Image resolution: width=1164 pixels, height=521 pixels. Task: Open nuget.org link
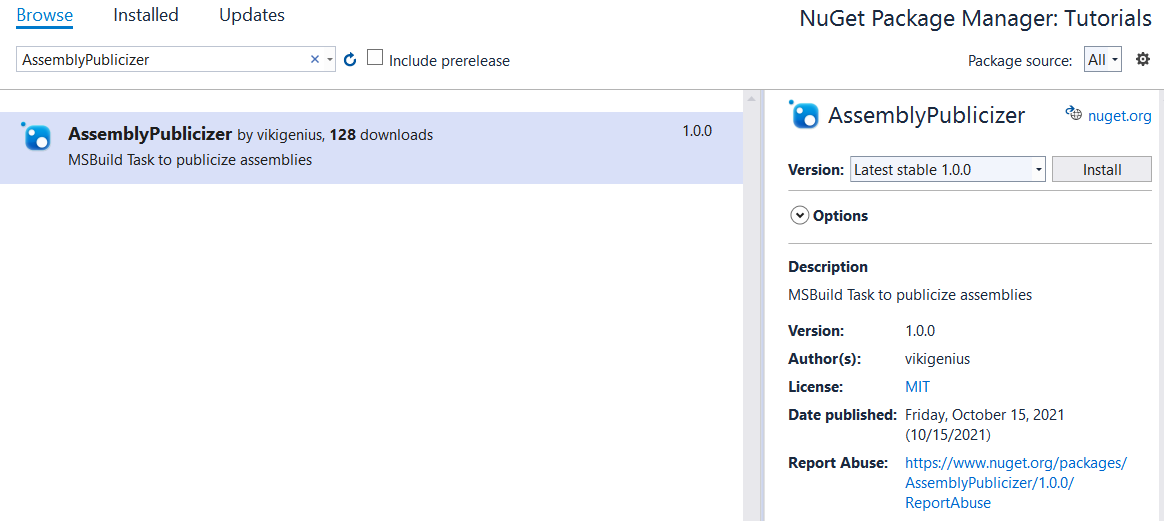(x=1119, y=116)
